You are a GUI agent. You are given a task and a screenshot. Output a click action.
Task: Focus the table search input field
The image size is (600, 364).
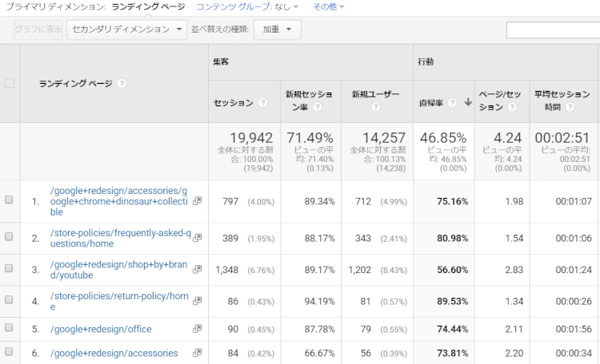pos(553,30)
